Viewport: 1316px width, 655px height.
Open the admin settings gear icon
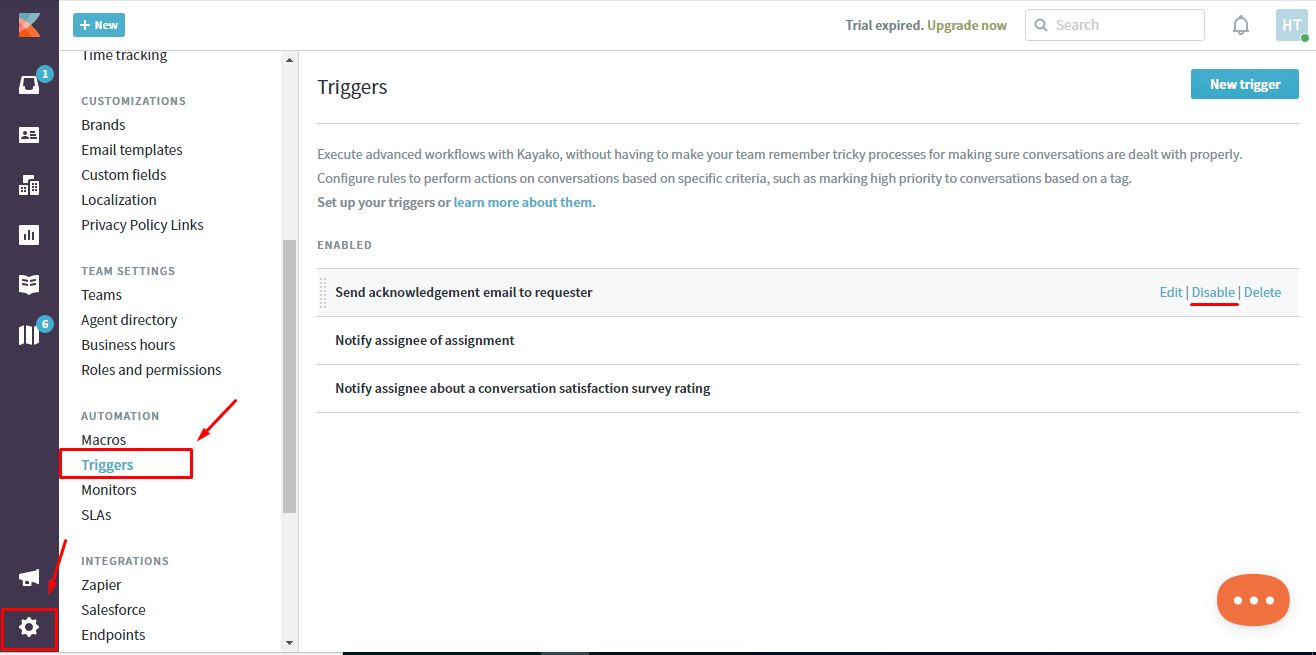pyautogui.click(x=29, y=628)
